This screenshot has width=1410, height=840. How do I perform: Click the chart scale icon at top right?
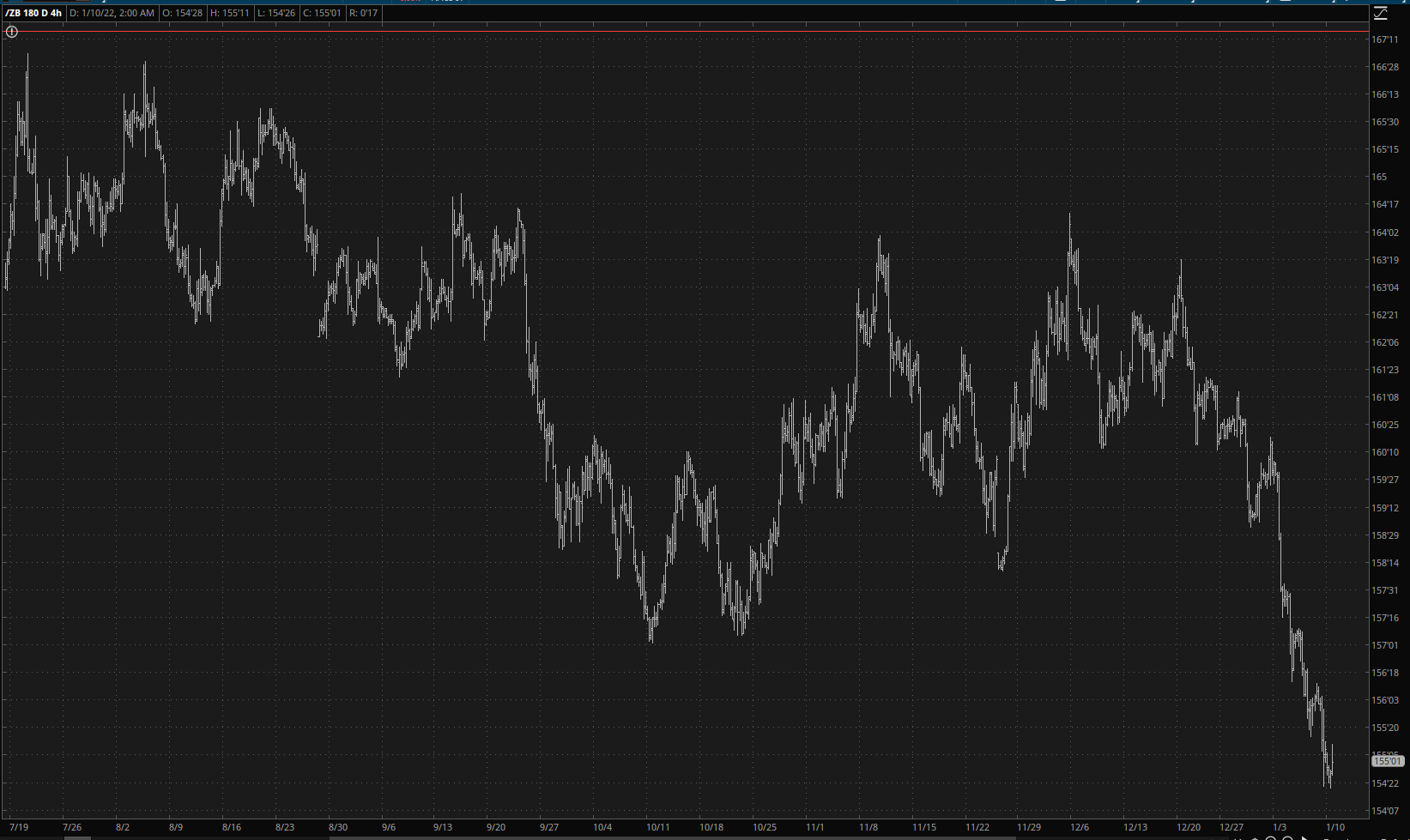(x=1380, y=13)
